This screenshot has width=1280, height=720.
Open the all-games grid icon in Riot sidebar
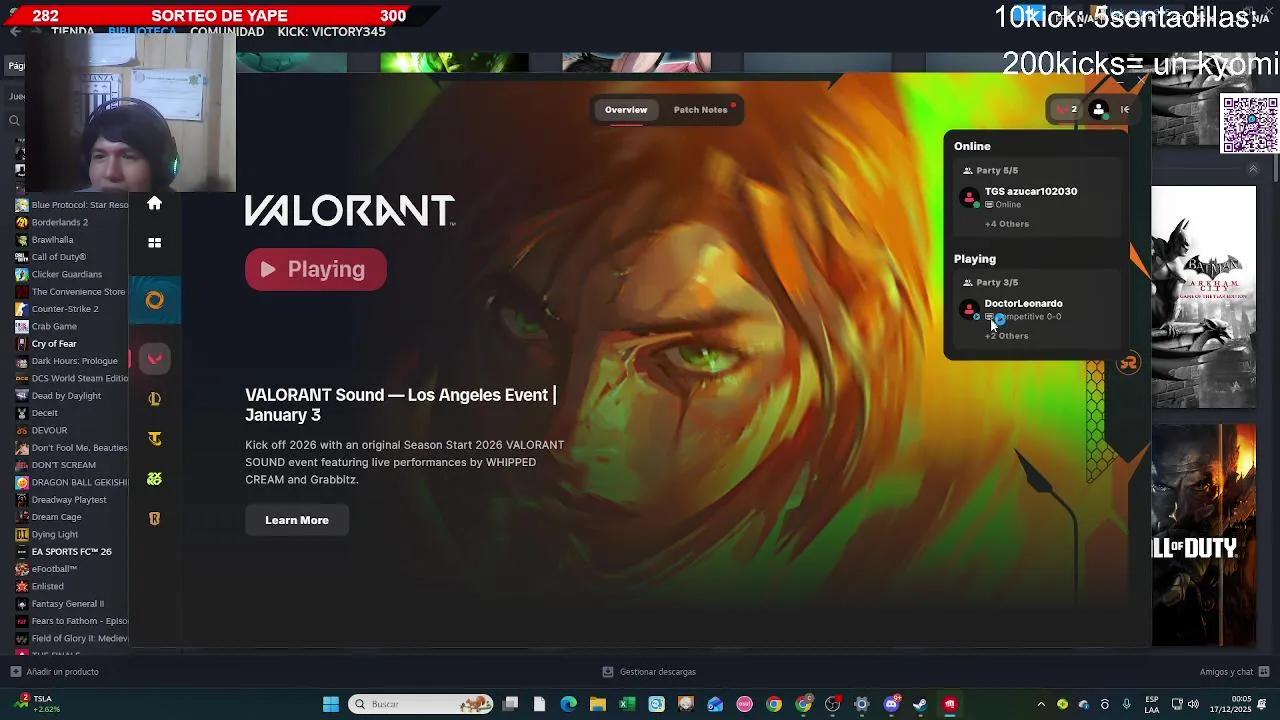[x=154, y=242]
